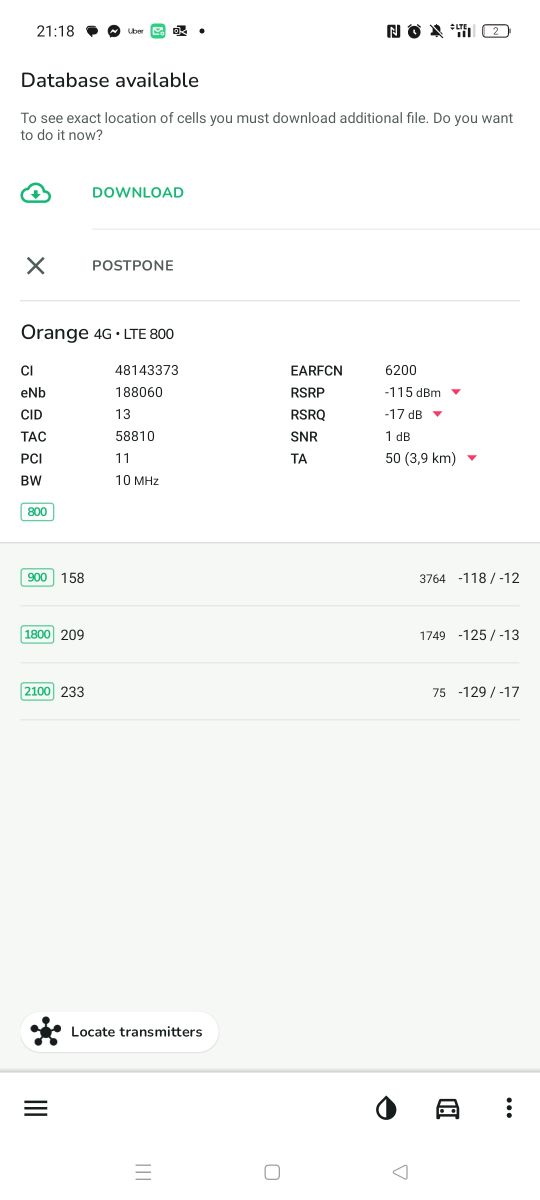Select the 1800 band neighbor cell row
Image resolution: width=540 pixels, height=1200 pixels.
(270, 635)
